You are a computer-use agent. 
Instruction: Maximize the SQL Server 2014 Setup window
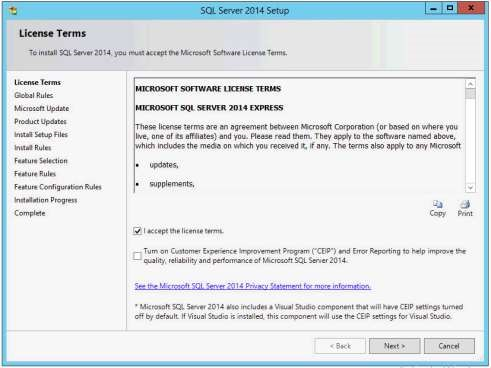[x=450, y=8]
